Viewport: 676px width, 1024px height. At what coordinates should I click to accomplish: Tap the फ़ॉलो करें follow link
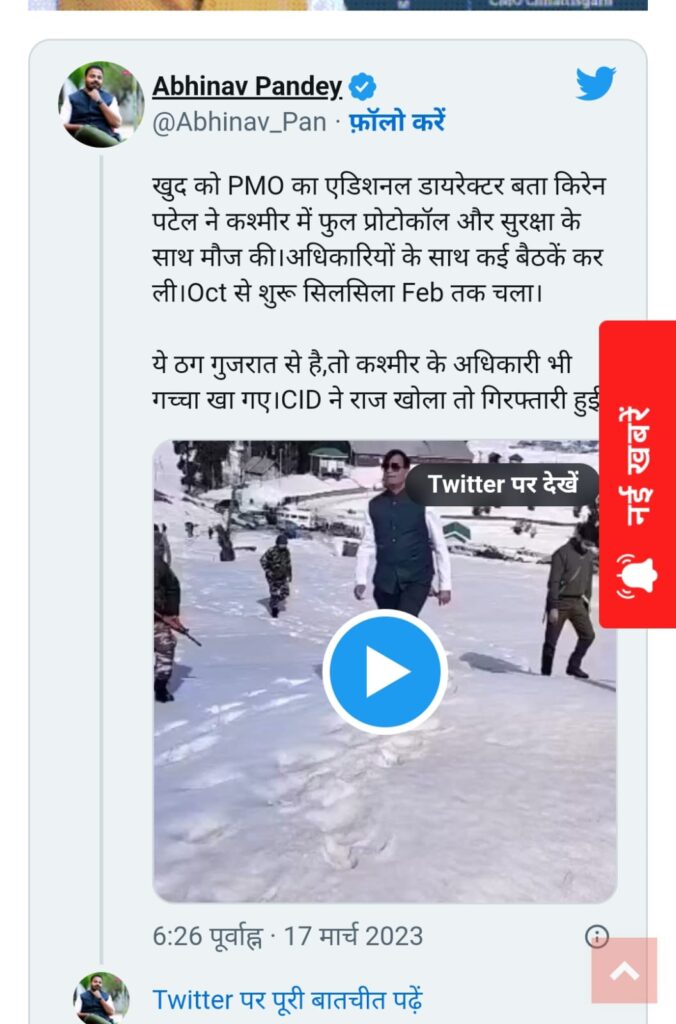click(x=397, y=121)
